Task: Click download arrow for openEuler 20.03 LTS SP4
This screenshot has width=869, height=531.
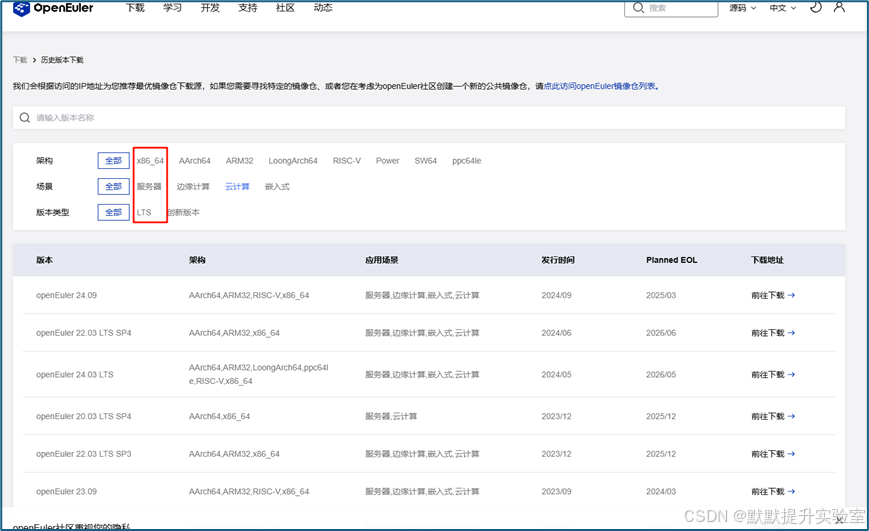Action: tap(791, 416)
